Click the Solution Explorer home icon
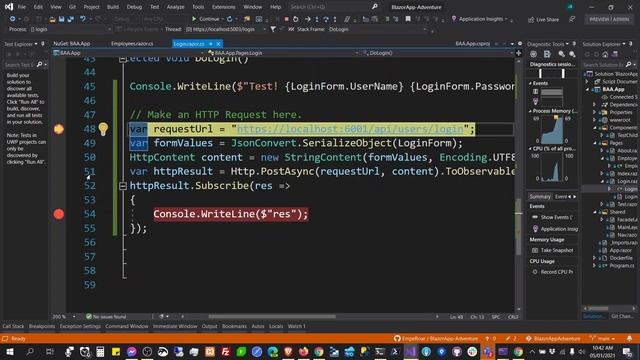Viewport: 640px width, 360px height. coord(605,54)
